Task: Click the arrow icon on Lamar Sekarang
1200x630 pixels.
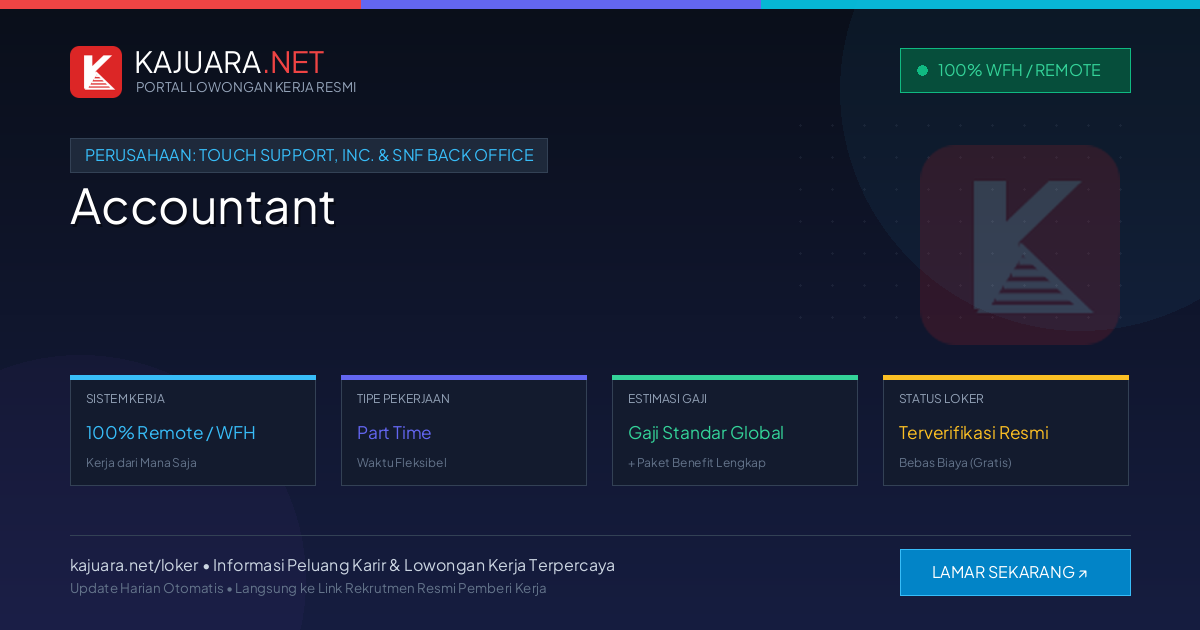Action: pos(1082,574)
